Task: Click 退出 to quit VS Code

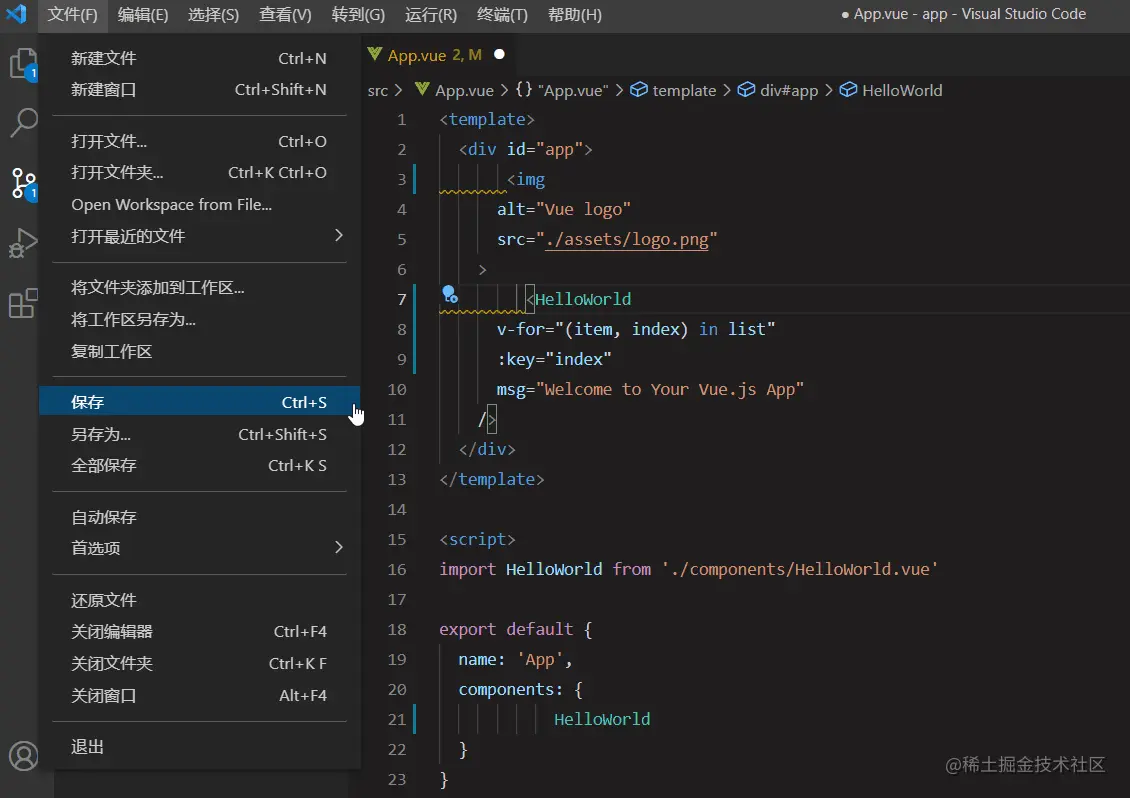Action: point(200,747)
